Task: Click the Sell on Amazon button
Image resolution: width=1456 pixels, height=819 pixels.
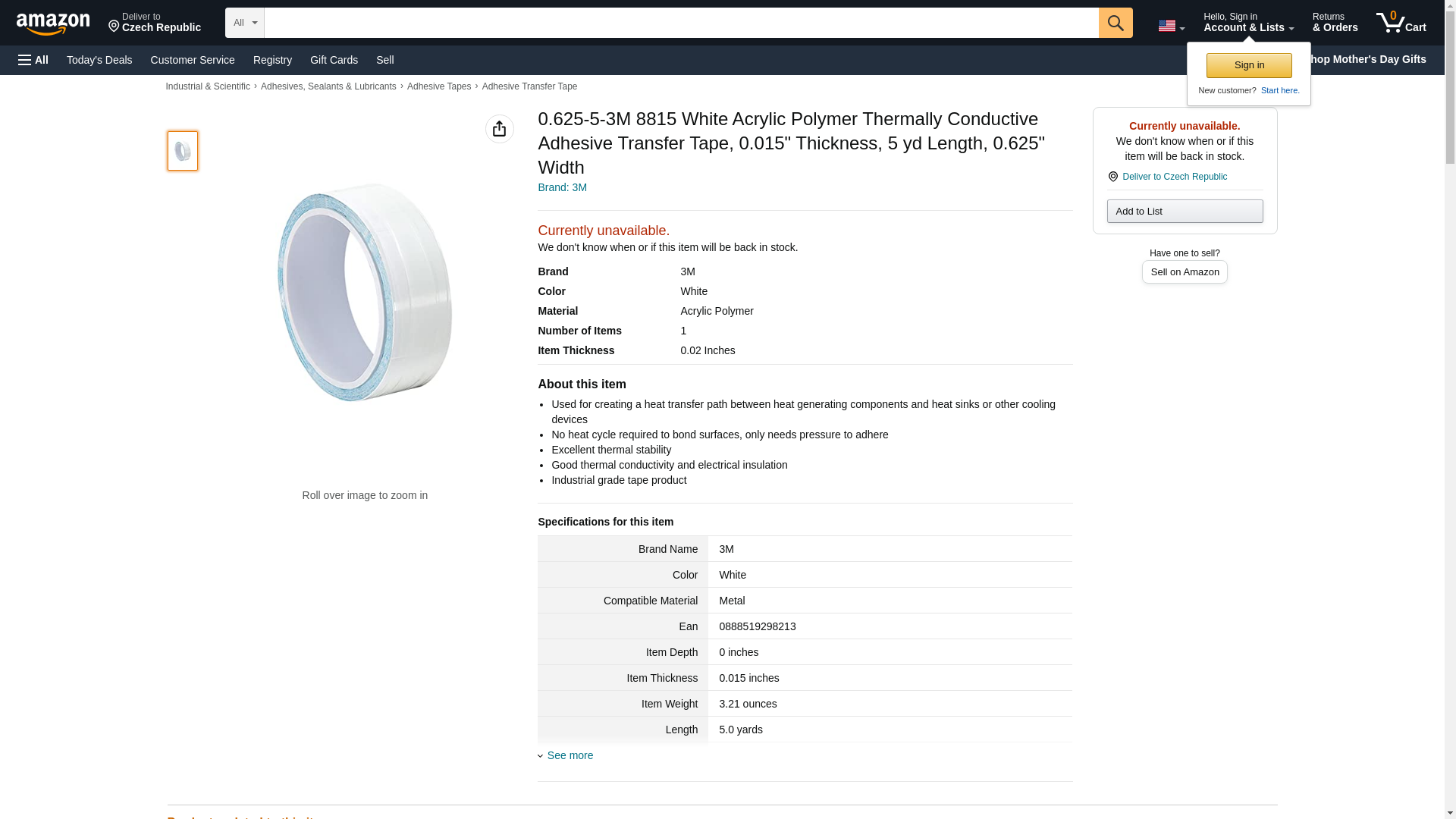Action: point(1184,271)
